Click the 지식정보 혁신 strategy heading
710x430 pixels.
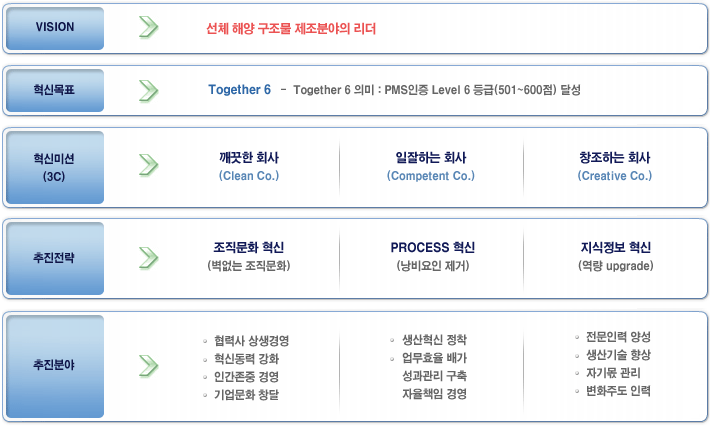(616, 248)
